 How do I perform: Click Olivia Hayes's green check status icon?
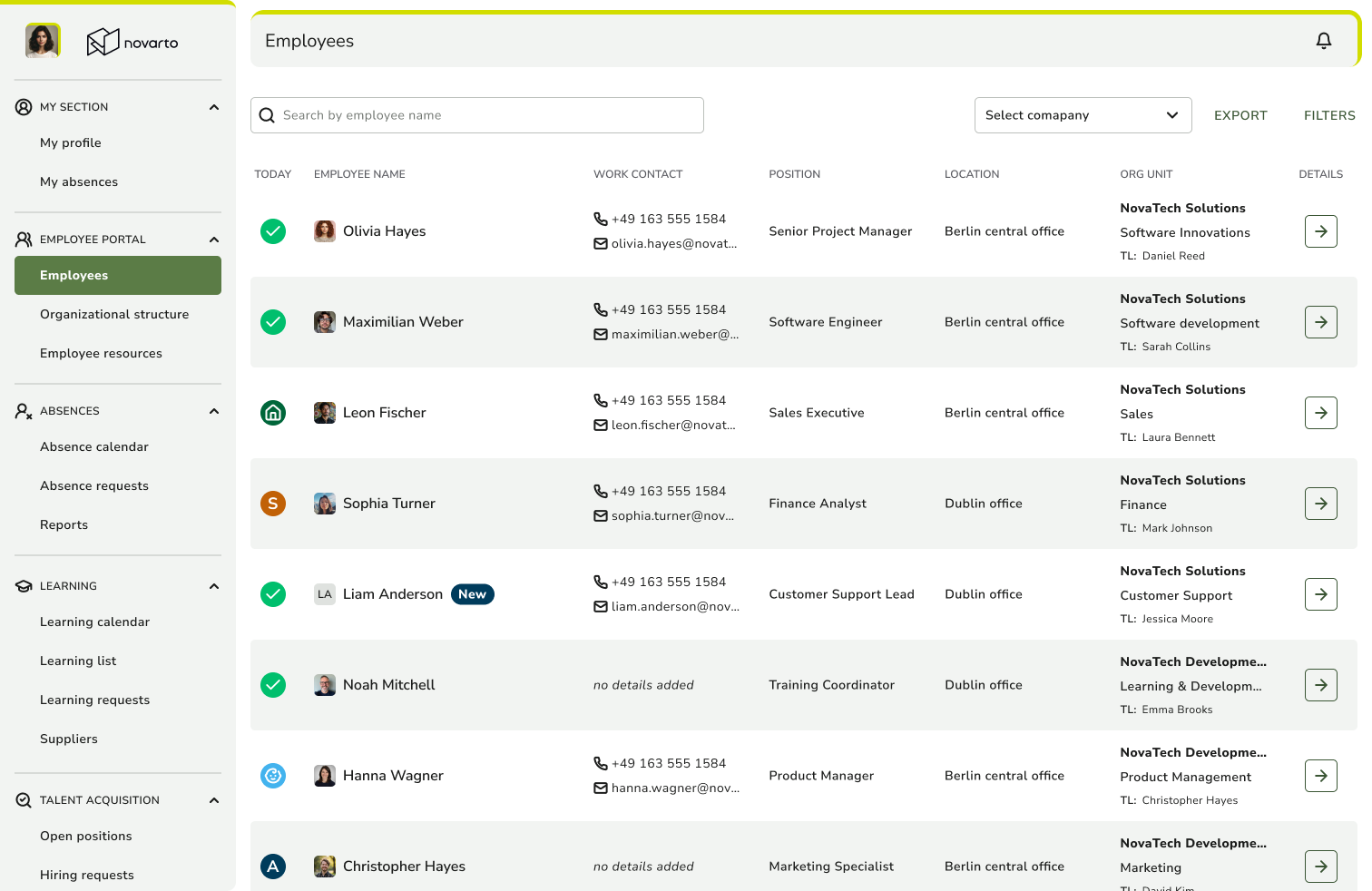273,231
